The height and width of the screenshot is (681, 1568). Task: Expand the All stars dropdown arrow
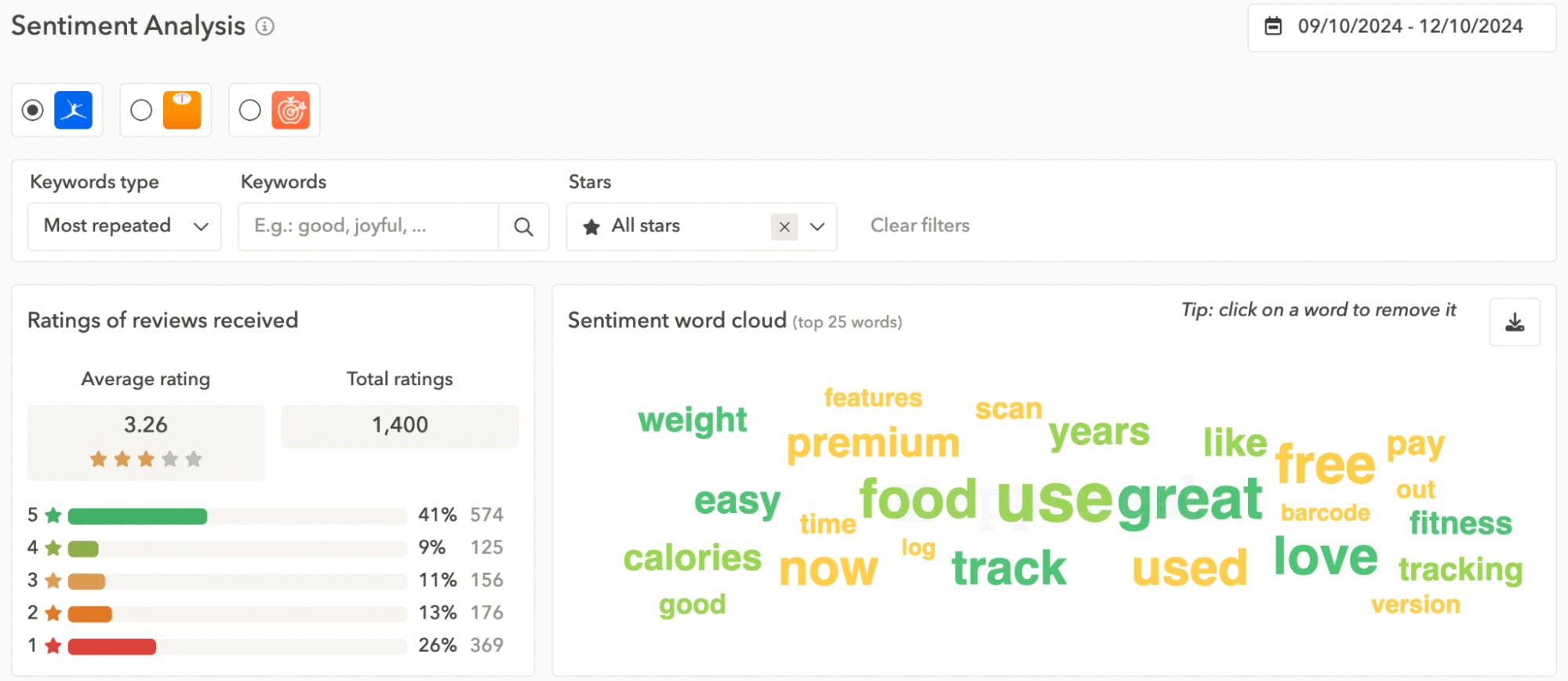pyautogui.click(x=817, y=227)
